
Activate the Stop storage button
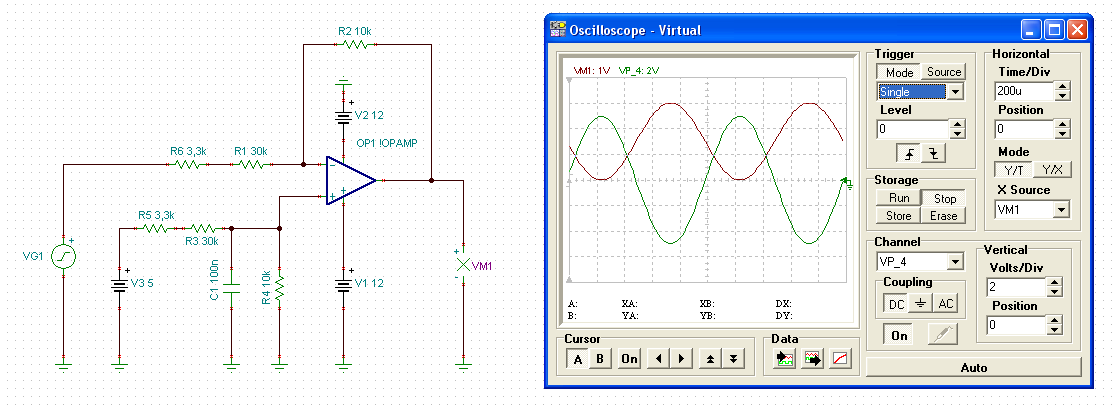[x=944, y=199]
